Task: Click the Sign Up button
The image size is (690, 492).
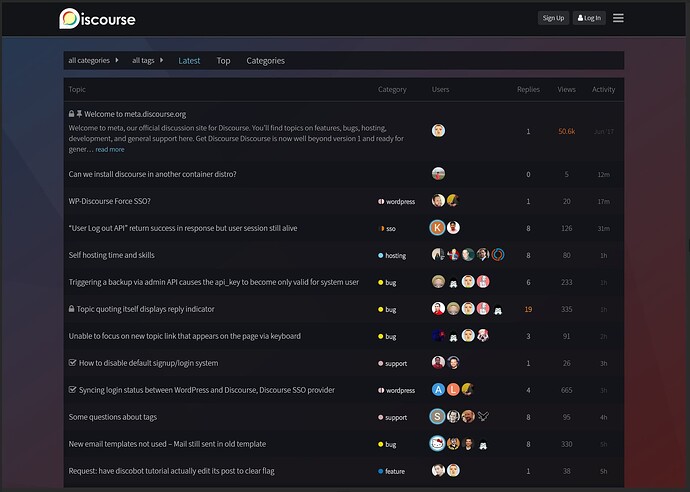Action: pos(553,18)
